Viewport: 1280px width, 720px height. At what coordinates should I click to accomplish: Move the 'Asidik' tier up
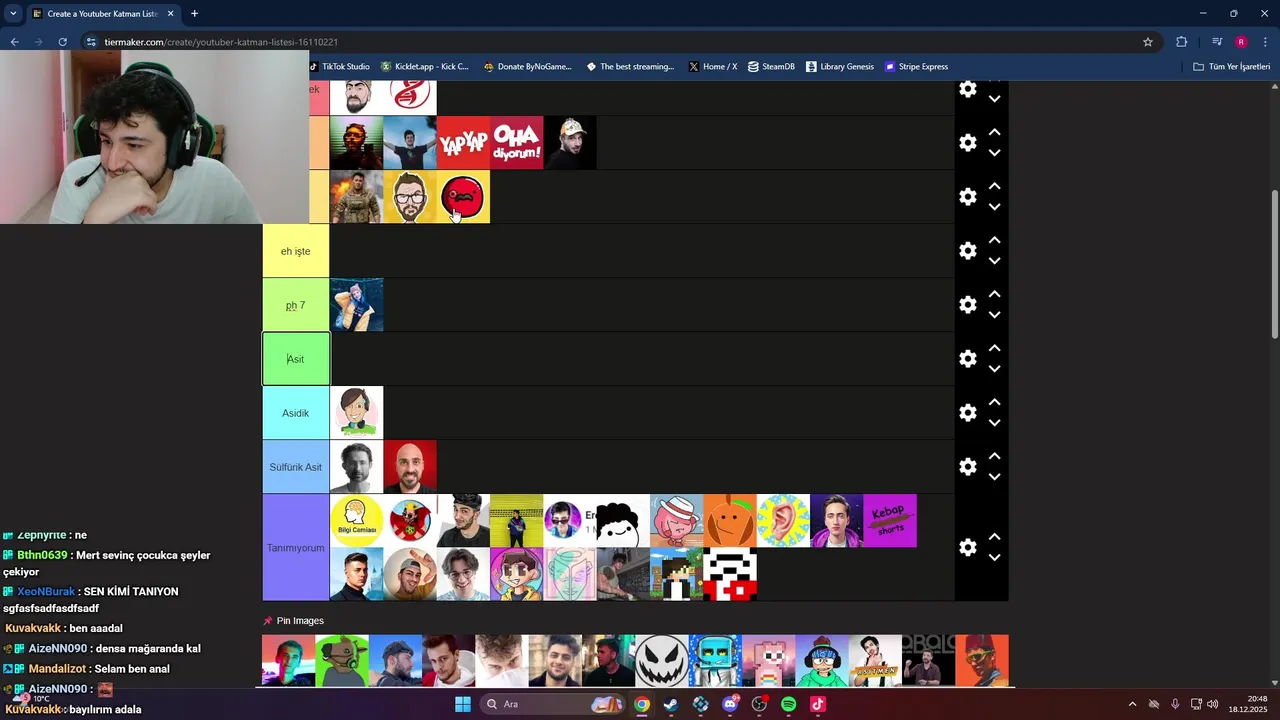click(994, 402)
